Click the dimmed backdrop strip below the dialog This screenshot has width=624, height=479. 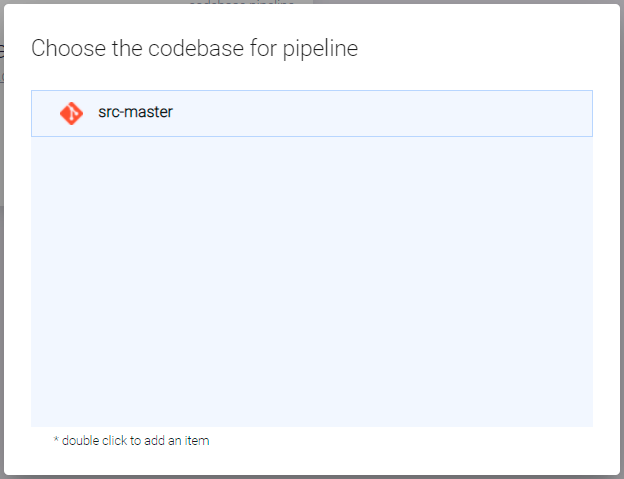[312, 477]
